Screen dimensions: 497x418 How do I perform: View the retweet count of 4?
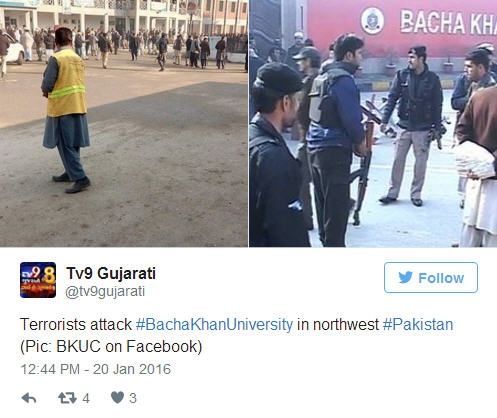pos(86,398)
